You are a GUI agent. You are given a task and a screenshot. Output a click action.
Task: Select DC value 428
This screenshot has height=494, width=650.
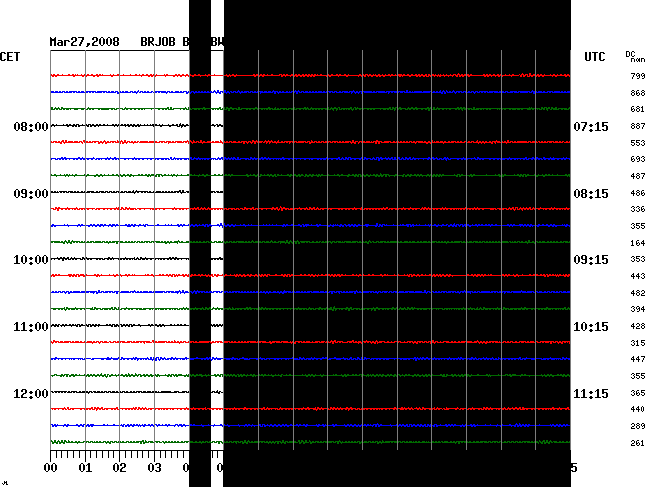[x=638, y=326]
